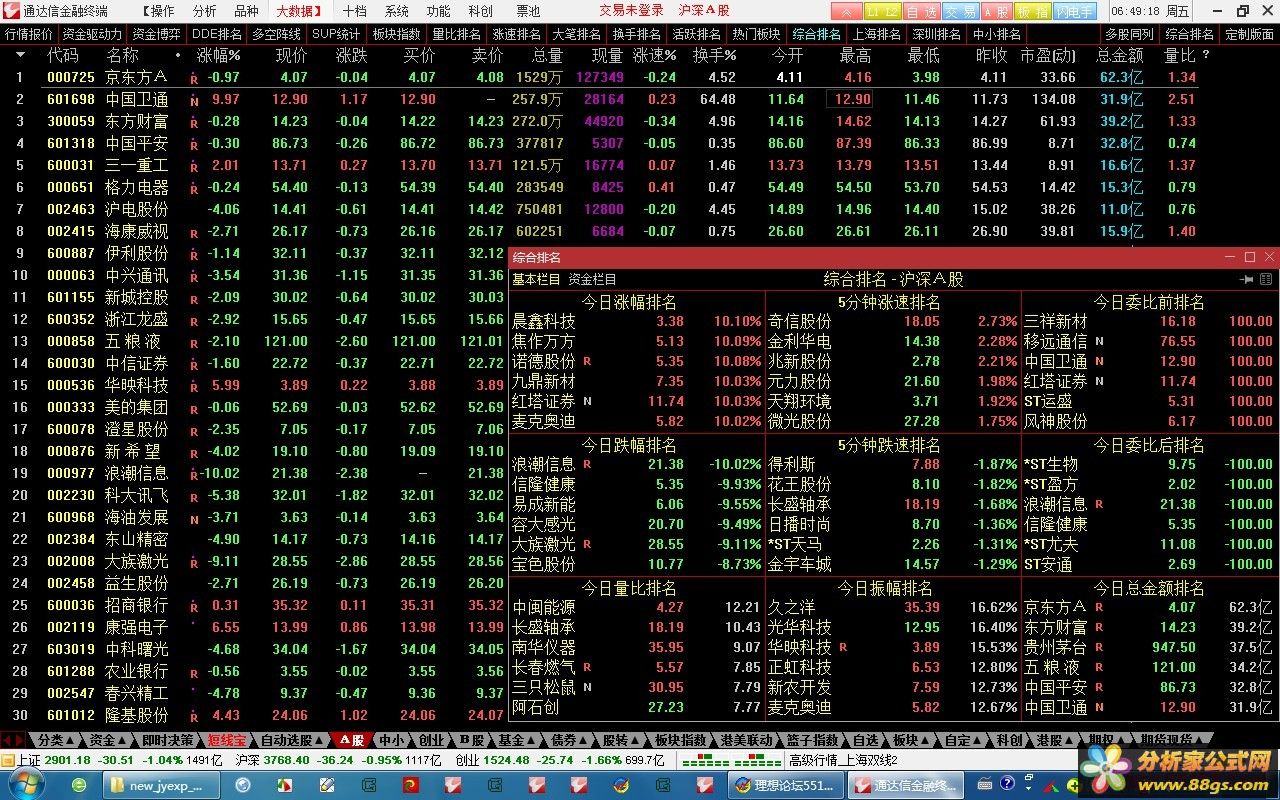The width and height of the screenshot is (1280, 800).
Task: Click 奇信股份 in 5分钟涨速排名
Action: pyautogui.click(x=799, y=321)
